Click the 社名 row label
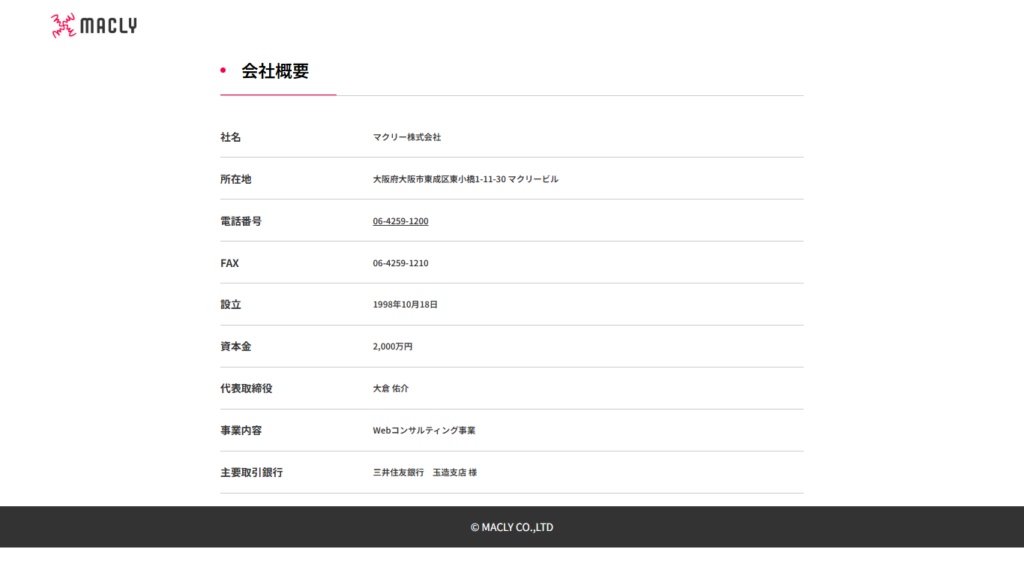1024x576 pixels. (x=231, y=137)
